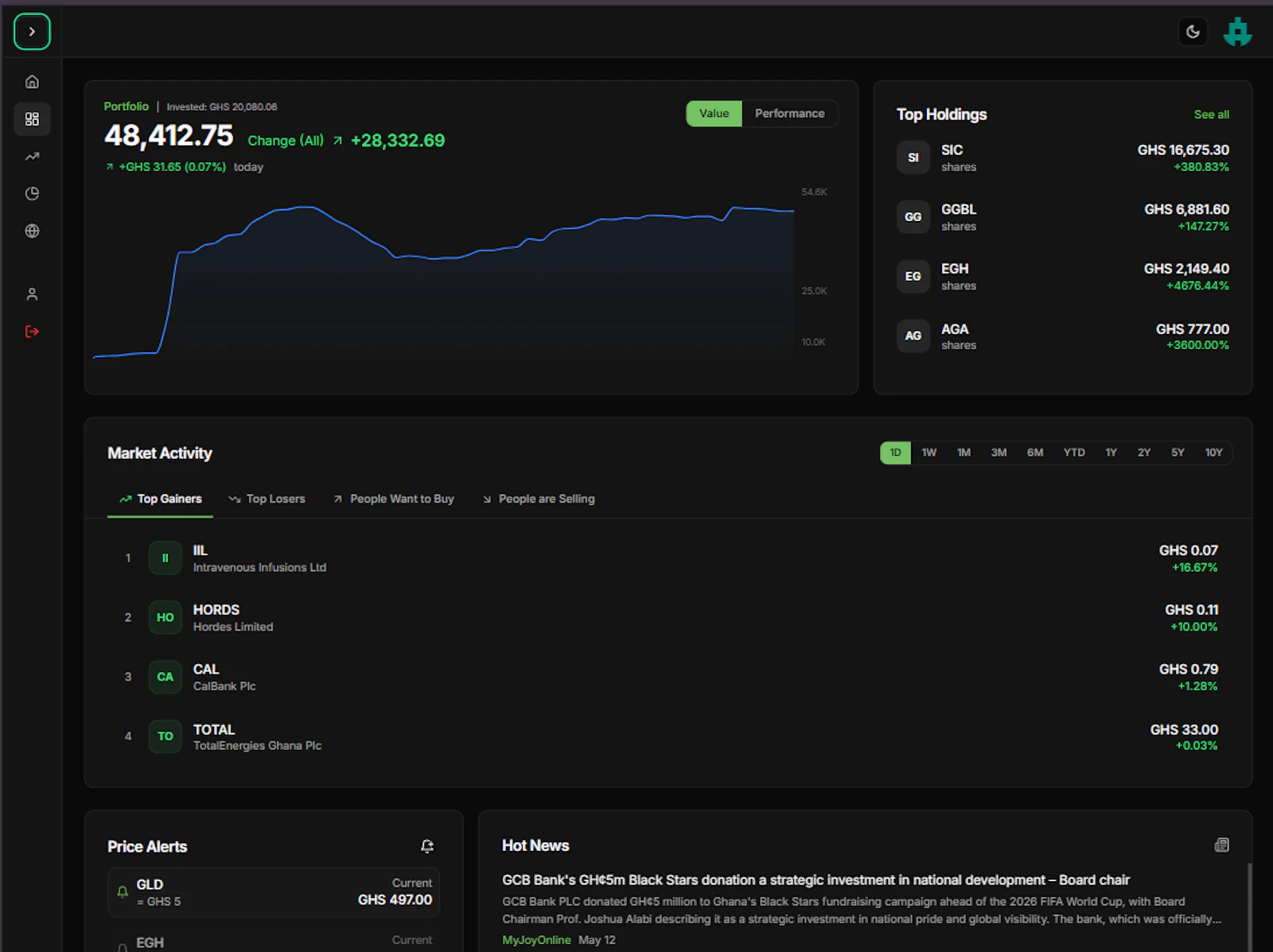Select the 2Y time range
This screenshot has height=952, width=1273.
pyautogui.click(x=1144, y=453)
